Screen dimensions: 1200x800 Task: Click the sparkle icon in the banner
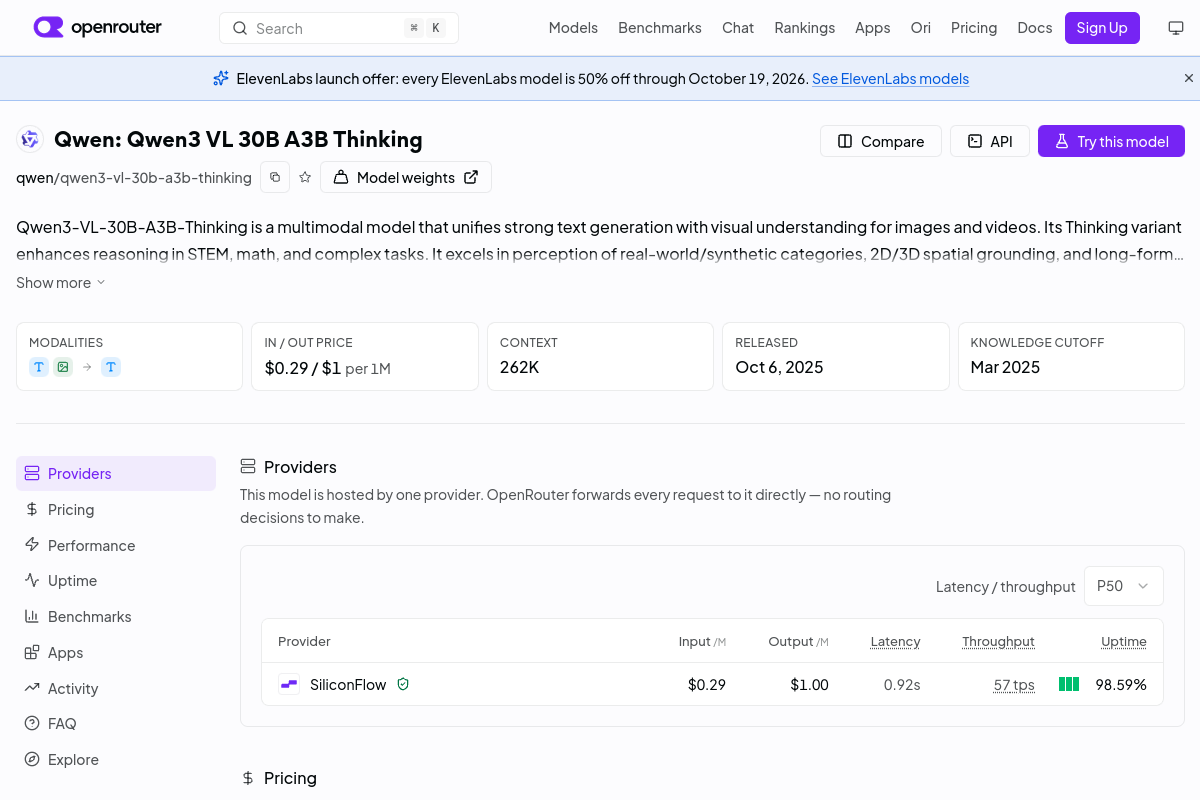pyautogui.click(x=221, y=78)
